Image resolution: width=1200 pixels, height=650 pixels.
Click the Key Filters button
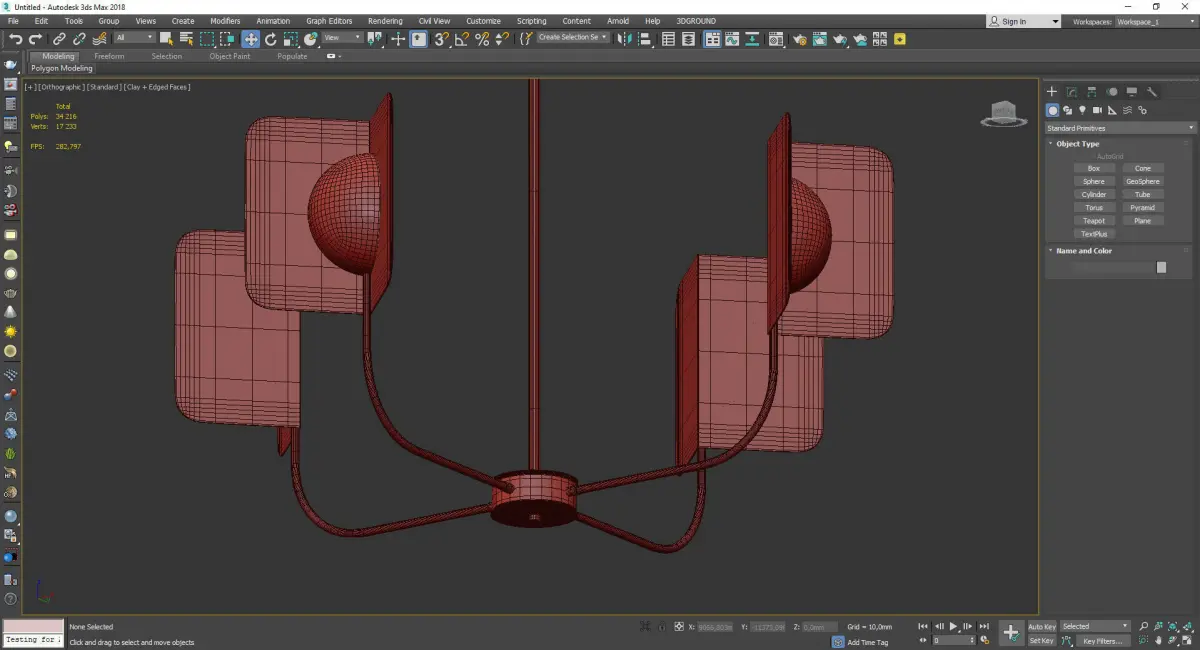1102,641
